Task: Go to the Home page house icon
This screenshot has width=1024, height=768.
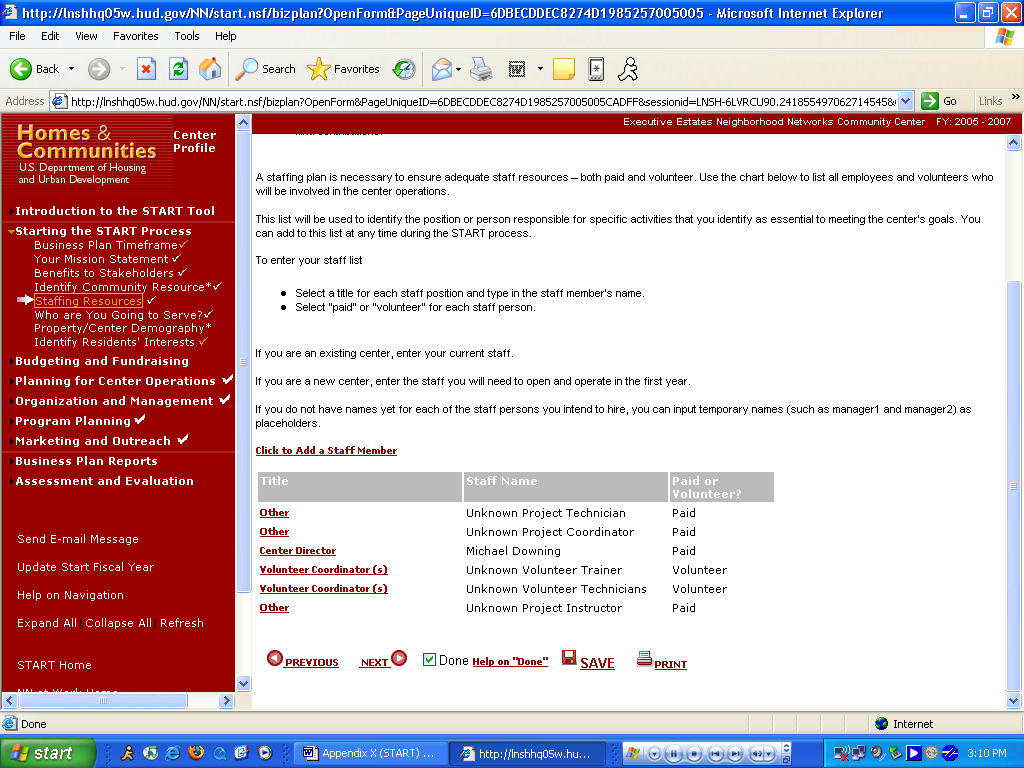Action: pos(210,69)
